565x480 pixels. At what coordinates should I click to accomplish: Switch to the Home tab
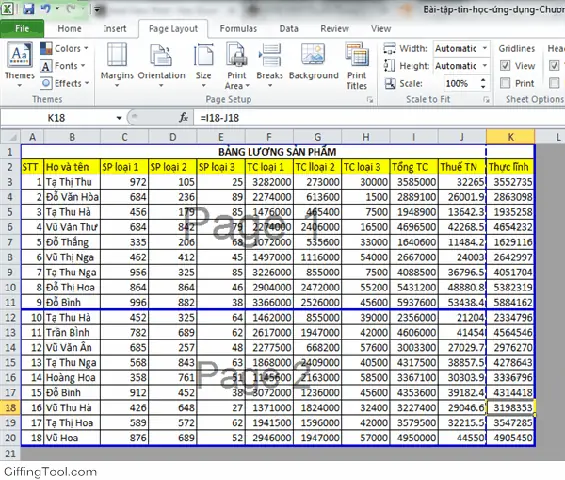point(69,28)
